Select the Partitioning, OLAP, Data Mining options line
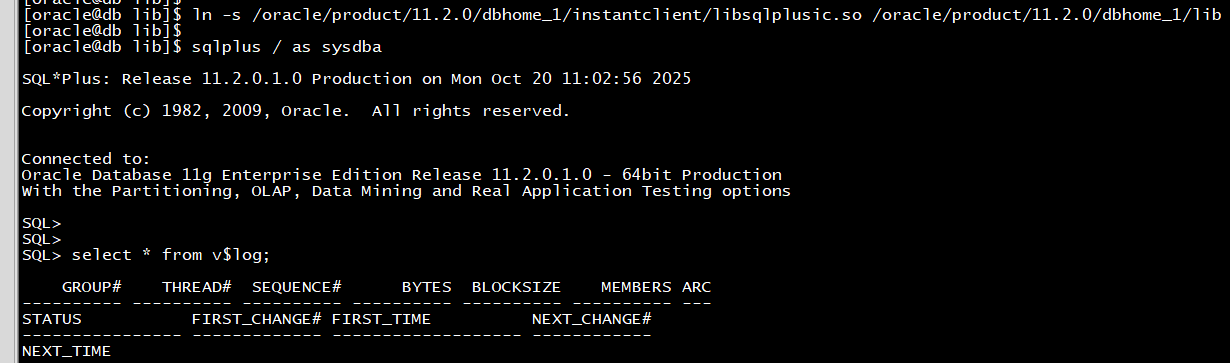Screen dimensions: 1230x363 point(406,191)
